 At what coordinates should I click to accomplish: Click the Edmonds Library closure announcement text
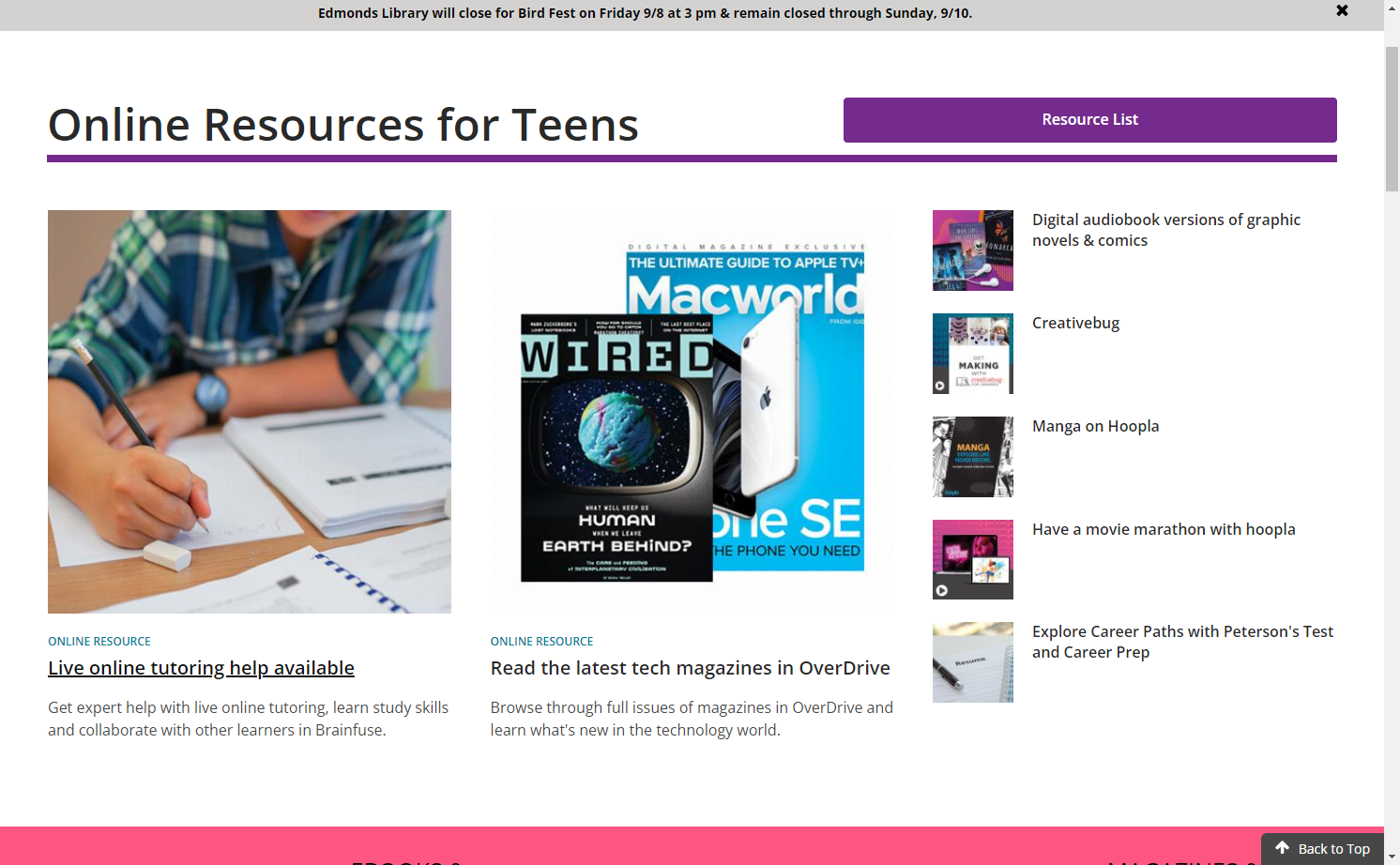point(645,13)
